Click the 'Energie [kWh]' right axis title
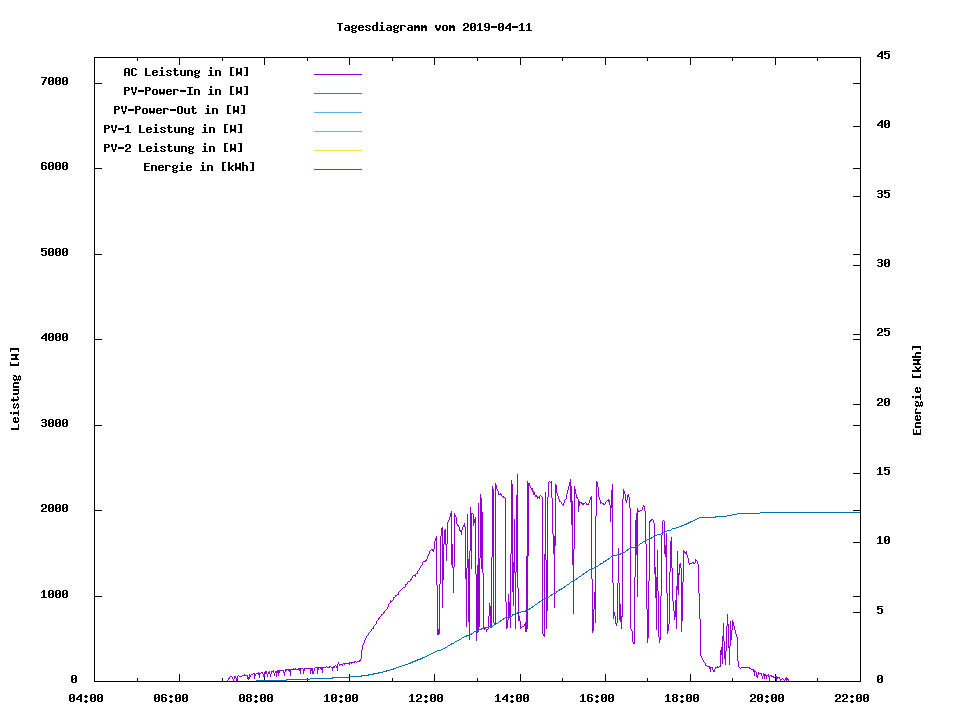This screenshot has width=960, height=720. point(917,390)
